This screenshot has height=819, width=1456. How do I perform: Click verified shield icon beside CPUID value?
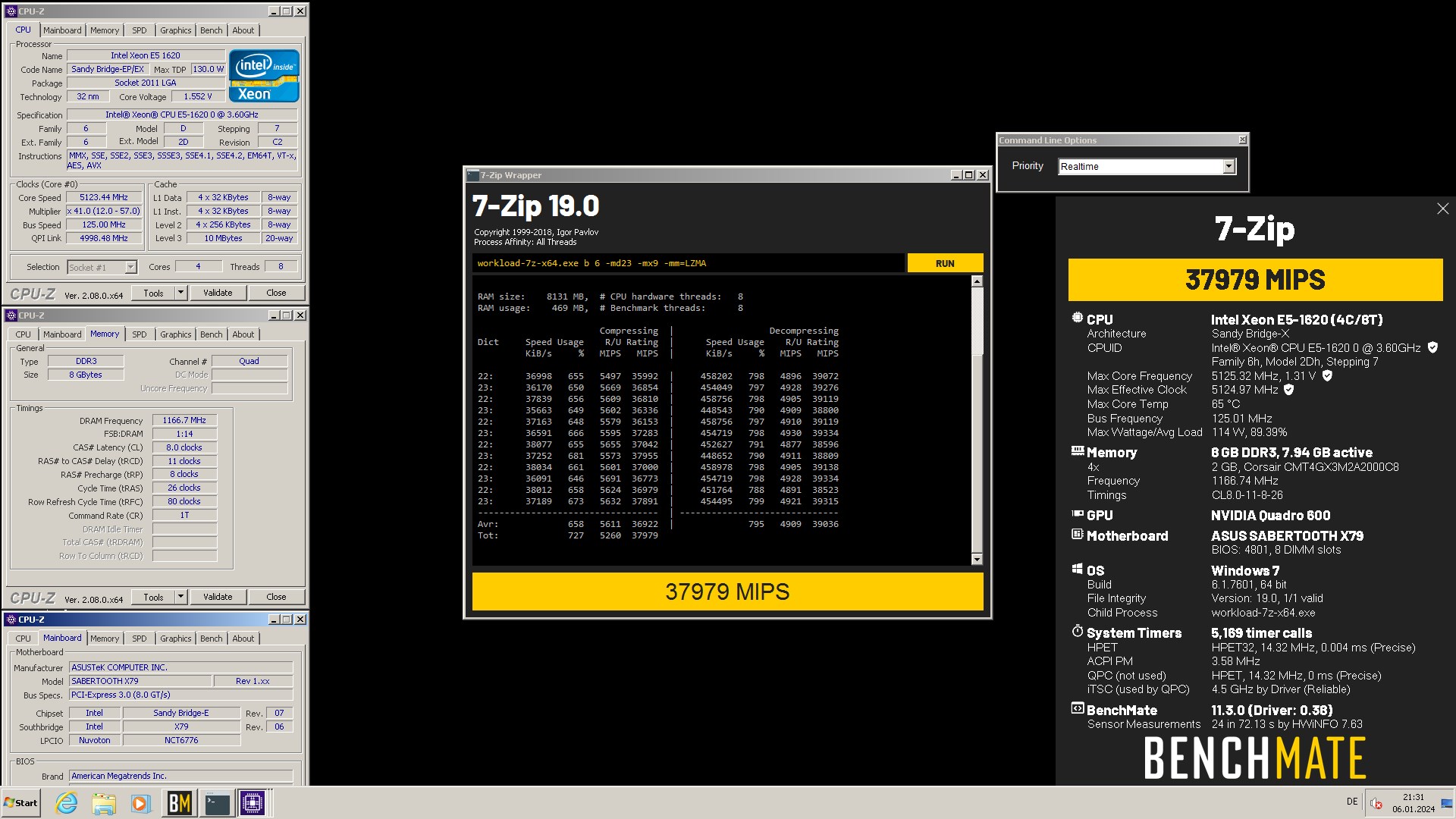click(1432, 347)
